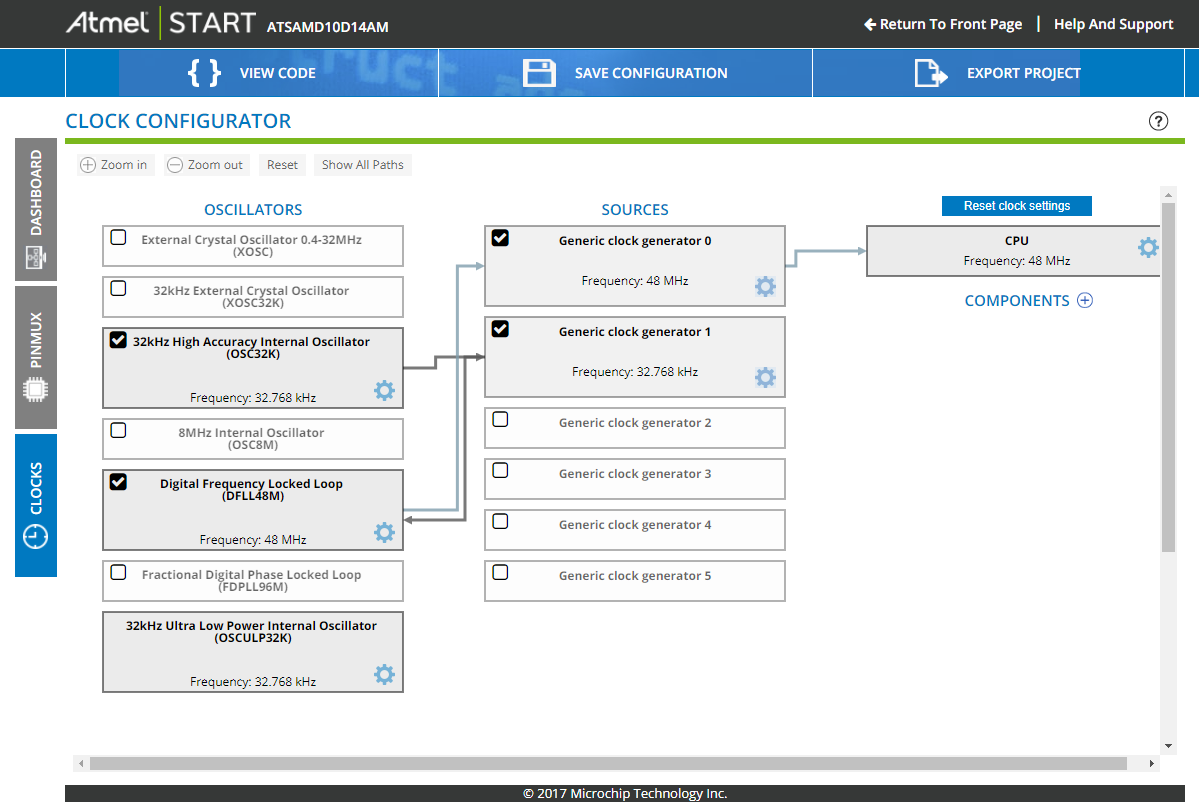Open DFLL48M oscillator settings gear
The image size is (1199, 802).
point(384,532)
